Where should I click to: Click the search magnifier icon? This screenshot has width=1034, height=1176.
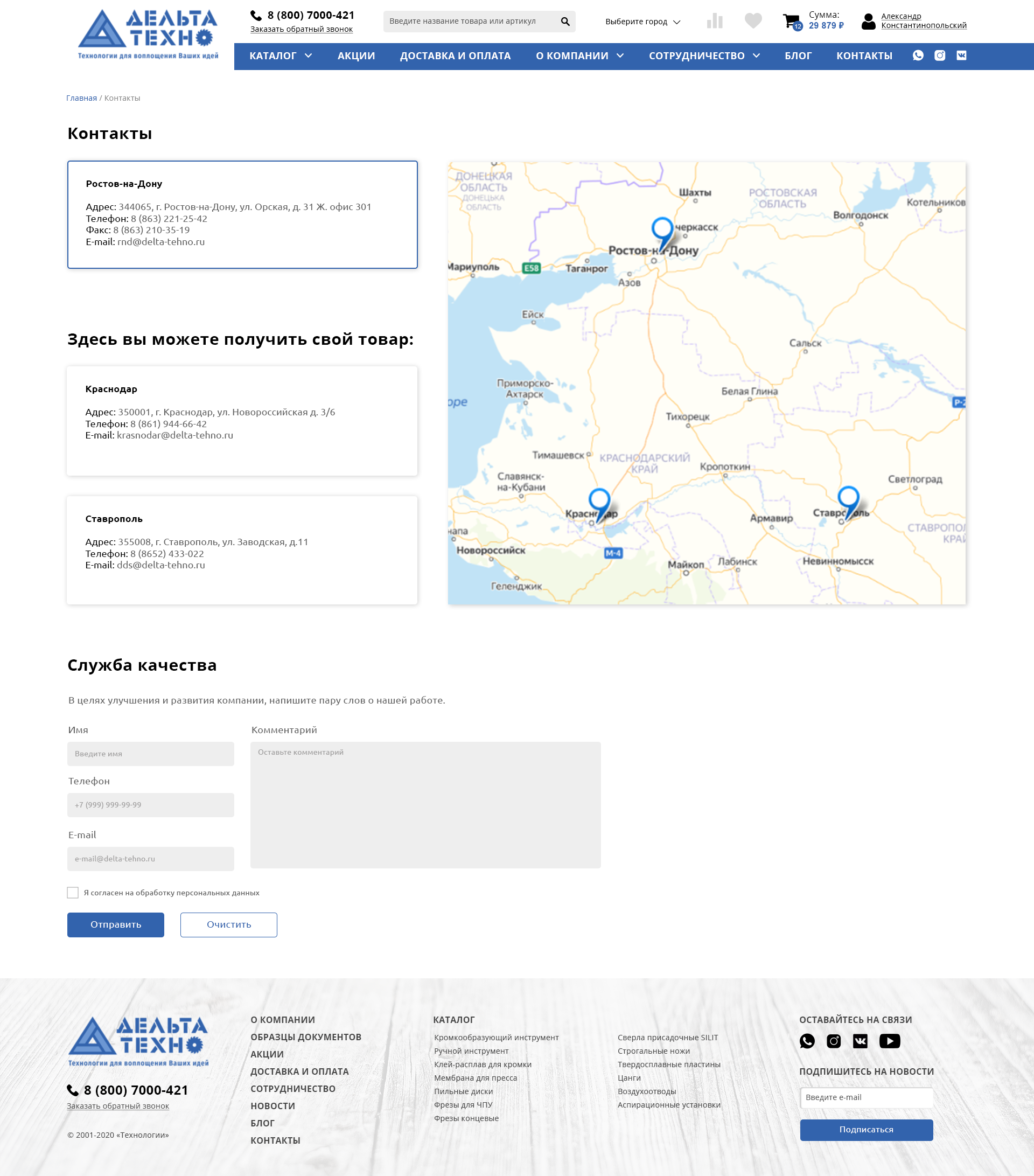coord(565,22)
